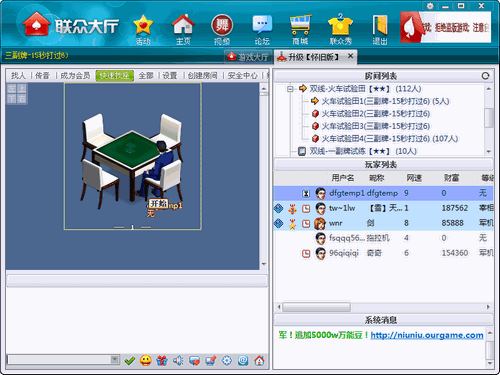Click the gift box icon in chat bar
This screenshot has height=375, width=500.
(x=162, y=360)
